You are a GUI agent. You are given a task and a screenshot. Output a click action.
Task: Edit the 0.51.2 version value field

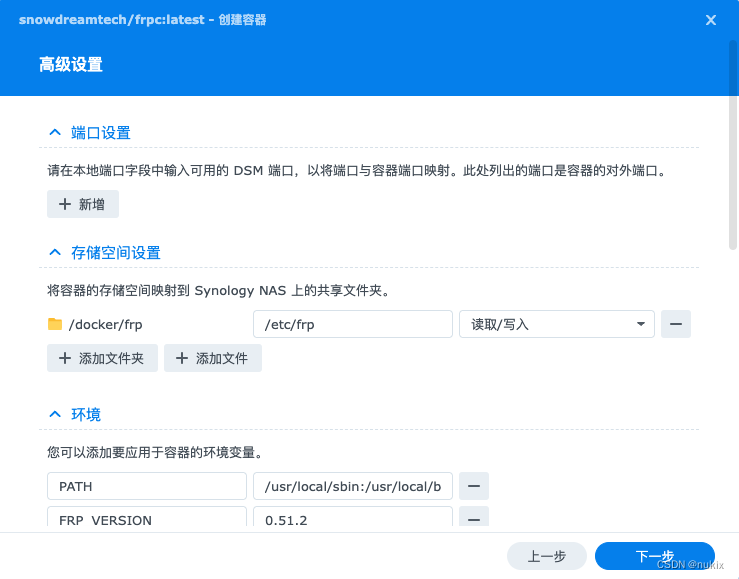point(353,517)
